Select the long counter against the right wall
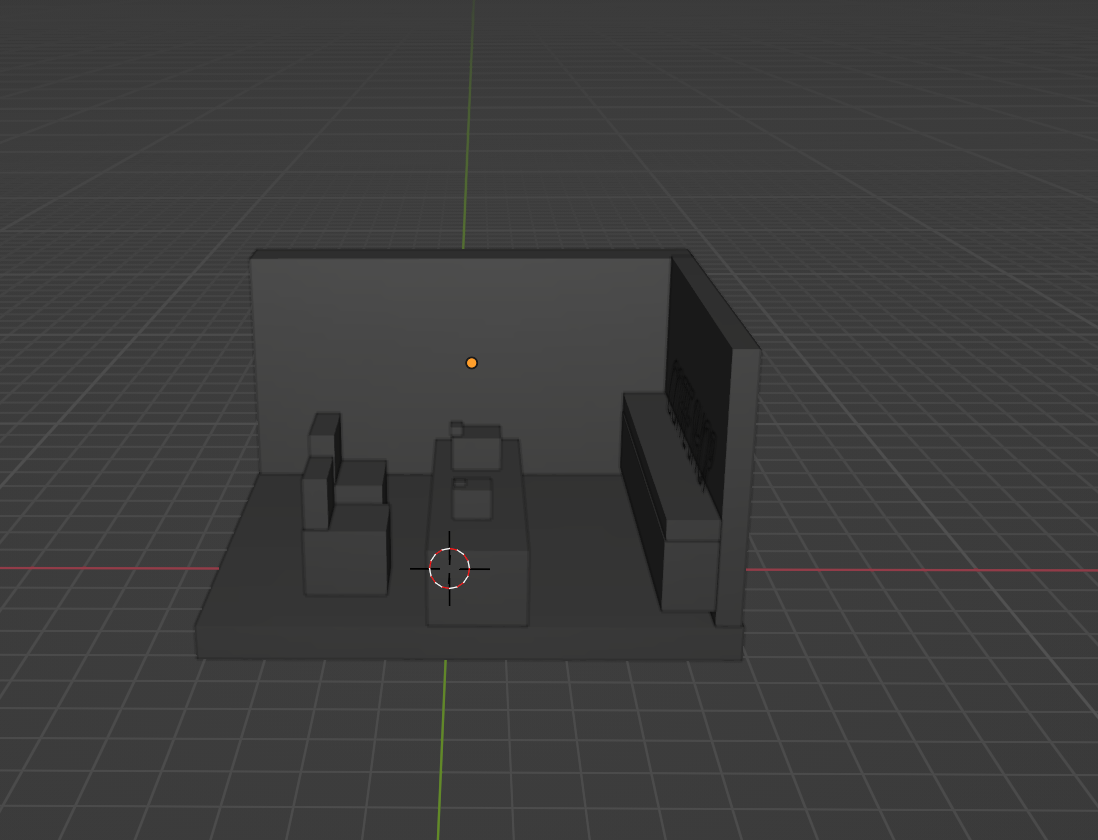This screenshot has width=1098, height=840. (x=670, y=502)
